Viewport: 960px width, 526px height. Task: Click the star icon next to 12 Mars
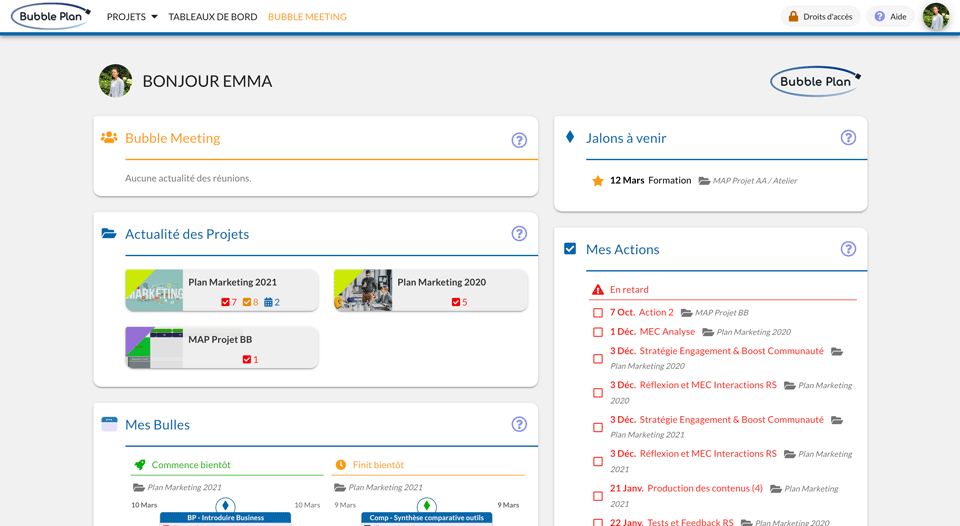click(598, 181)
